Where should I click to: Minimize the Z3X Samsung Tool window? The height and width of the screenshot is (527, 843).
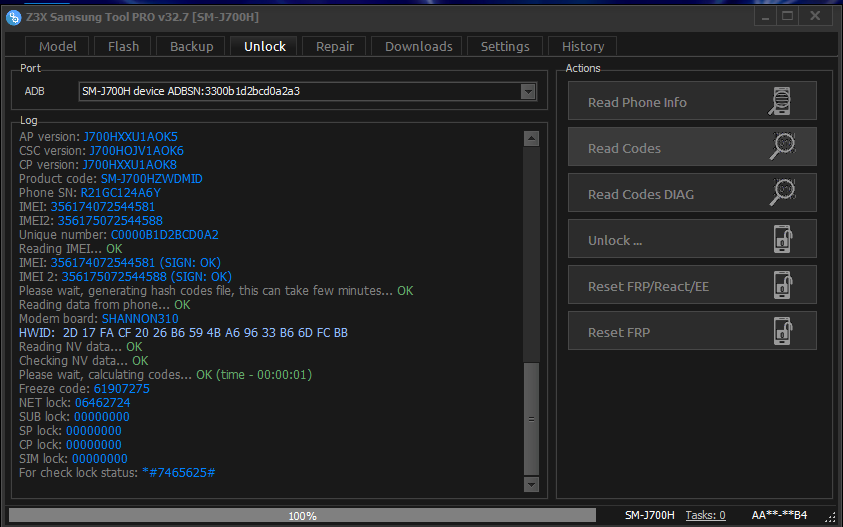point(765,17)
